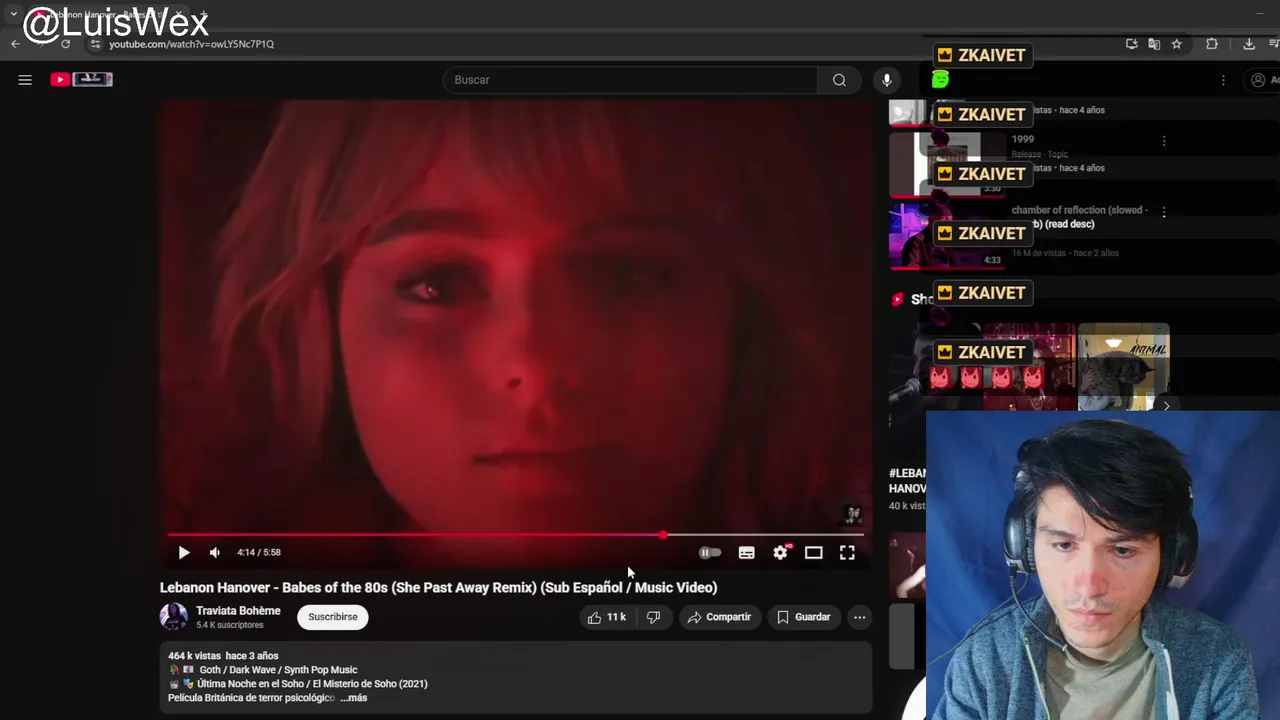
Task: Open browser downloads
Action: pyautogui.click(x=1249, y=44)
